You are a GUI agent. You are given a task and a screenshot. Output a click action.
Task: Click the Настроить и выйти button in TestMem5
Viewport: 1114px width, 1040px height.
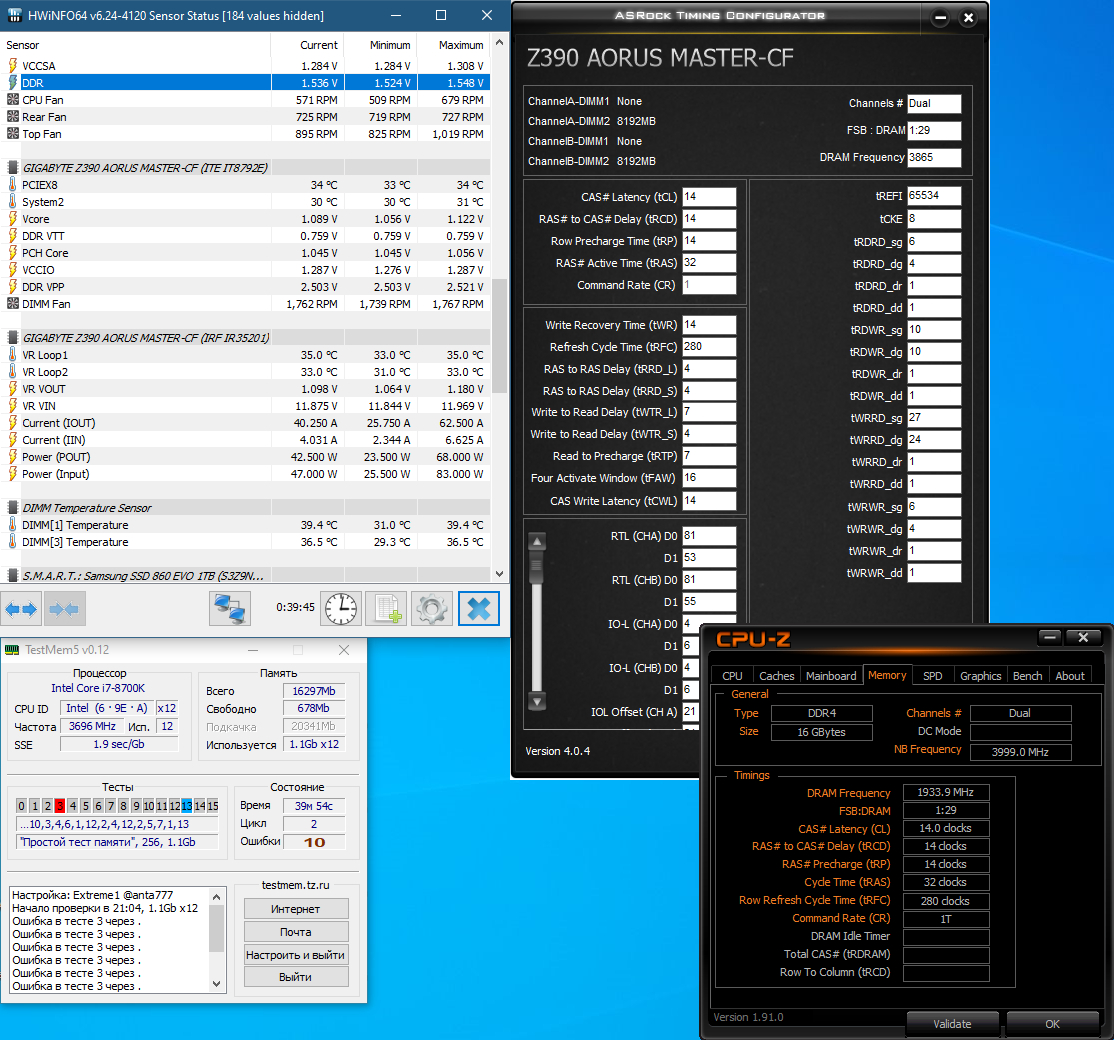pyautogui.click(x=296, y=954)
